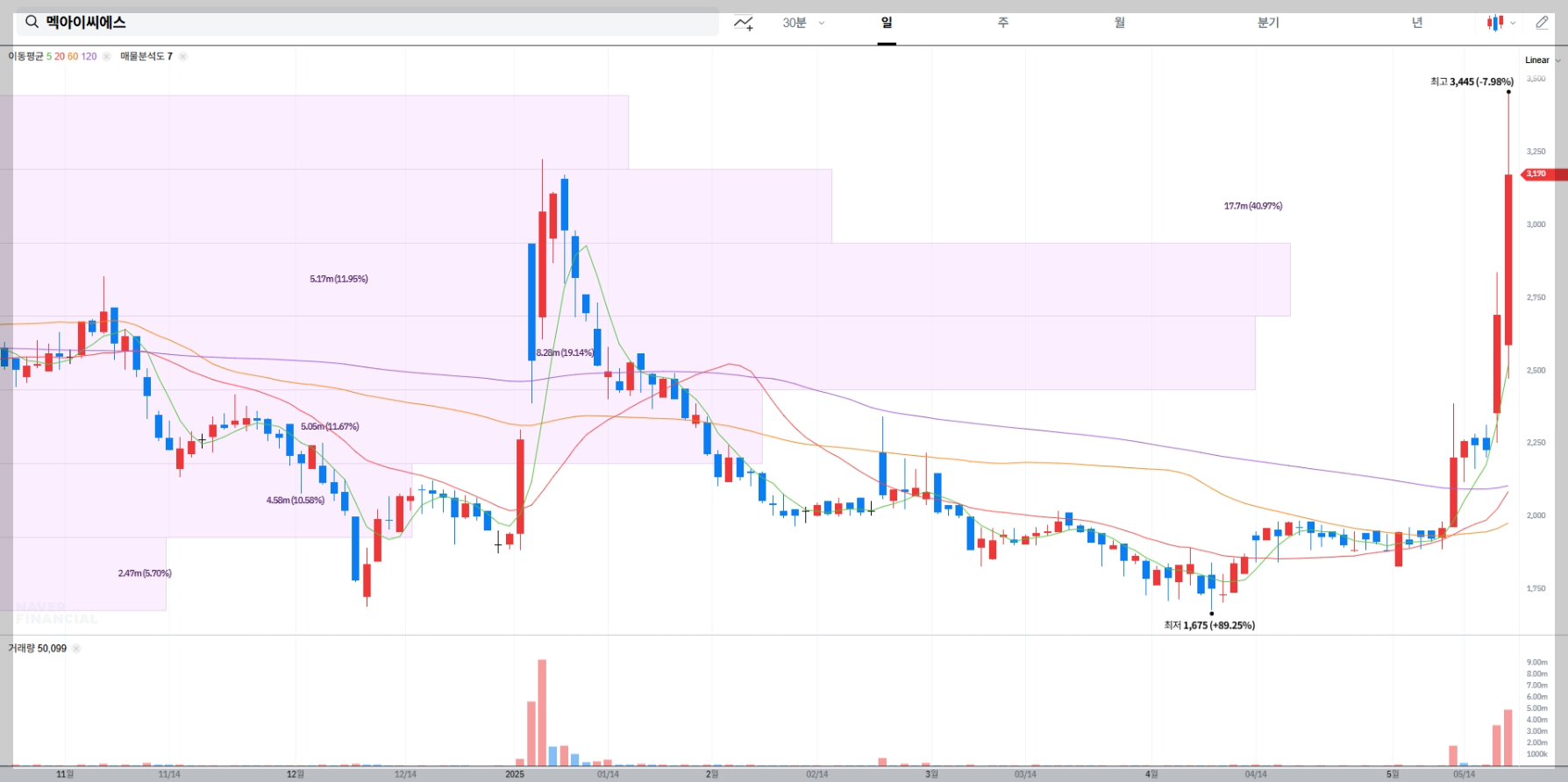Image resolution: width=1568 pixels, height=782 pixels.
Task: Expand the 30분 minute interval dropdown
Action: 822,23
